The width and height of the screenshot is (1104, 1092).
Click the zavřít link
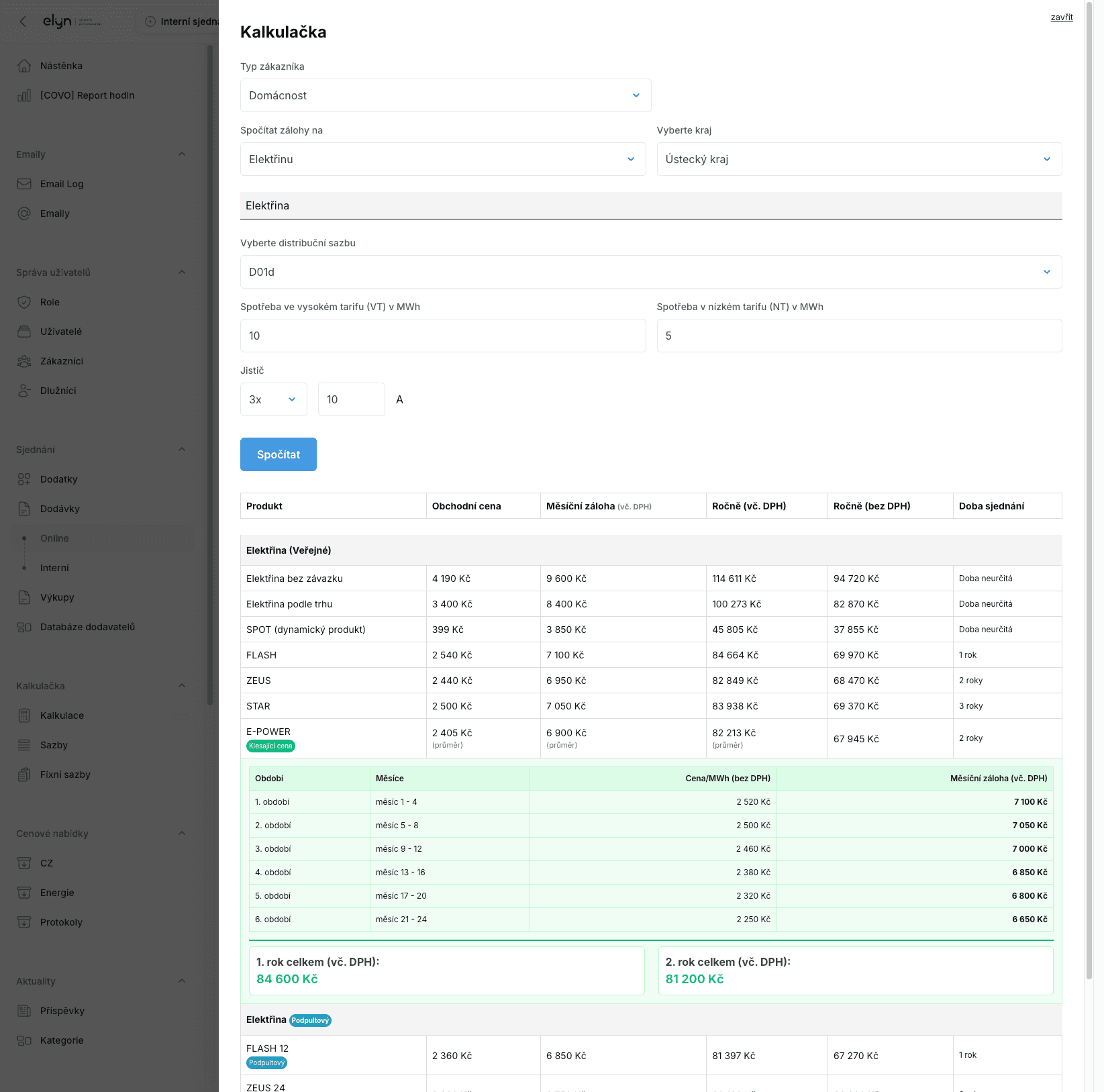pos(1061,17)
